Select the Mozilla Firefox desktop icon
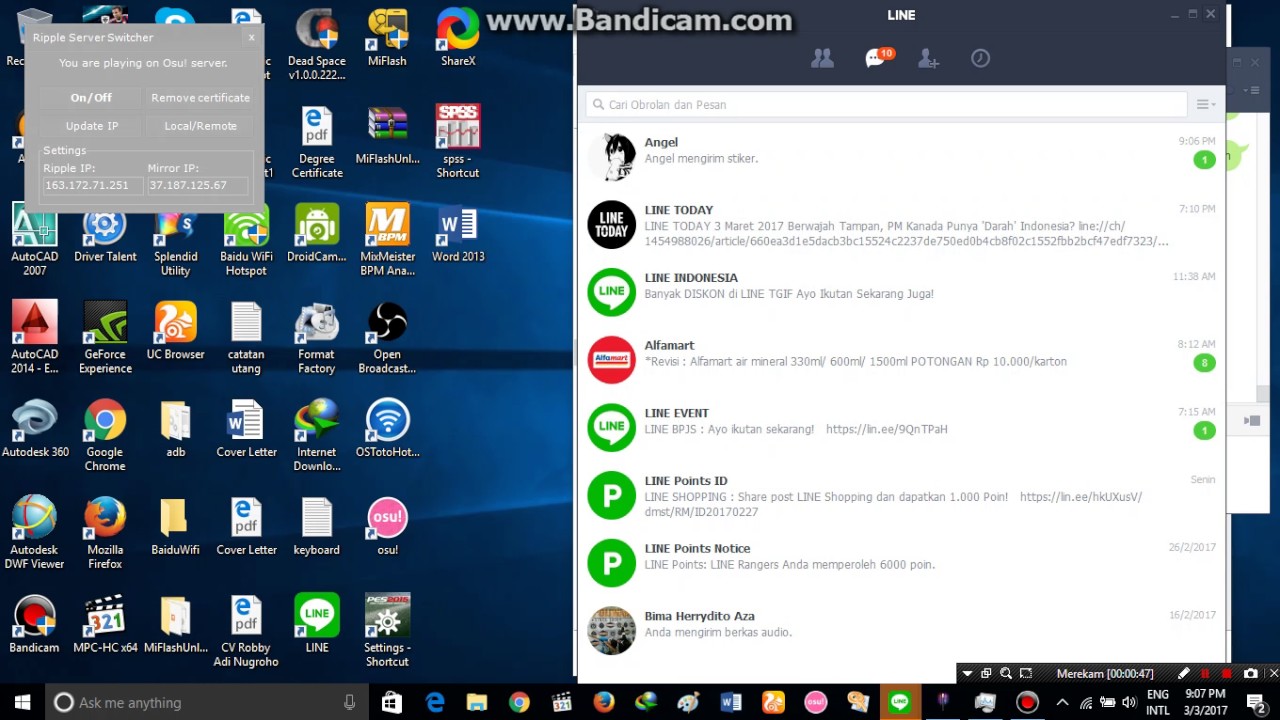The height and width of the screenshot is (720, 1280). click(105, 534)
